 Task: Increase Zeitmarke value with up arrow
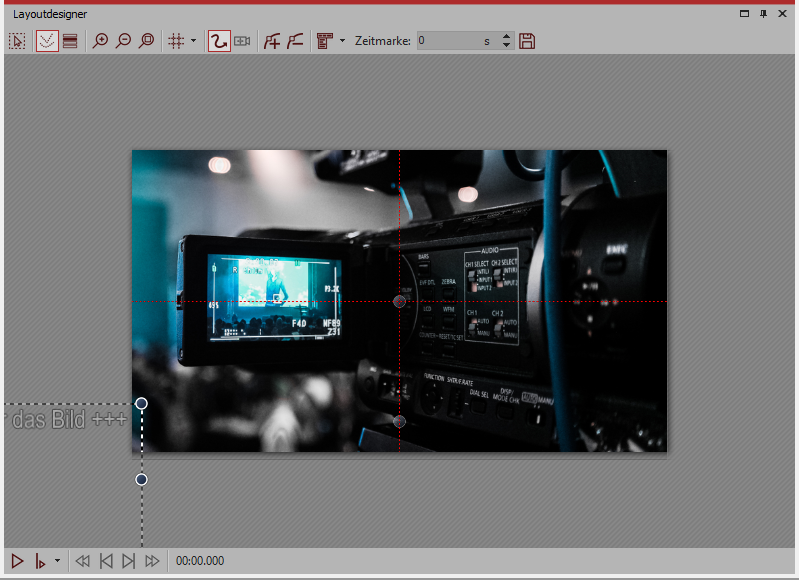click(506, 37)
